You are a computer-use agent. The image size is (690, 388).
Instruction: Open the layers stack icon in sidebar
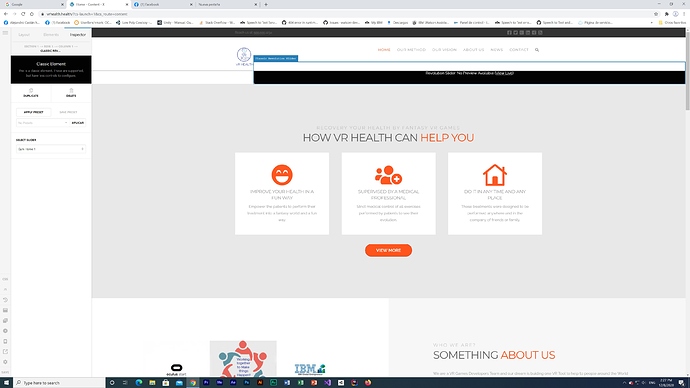(5, 321)
